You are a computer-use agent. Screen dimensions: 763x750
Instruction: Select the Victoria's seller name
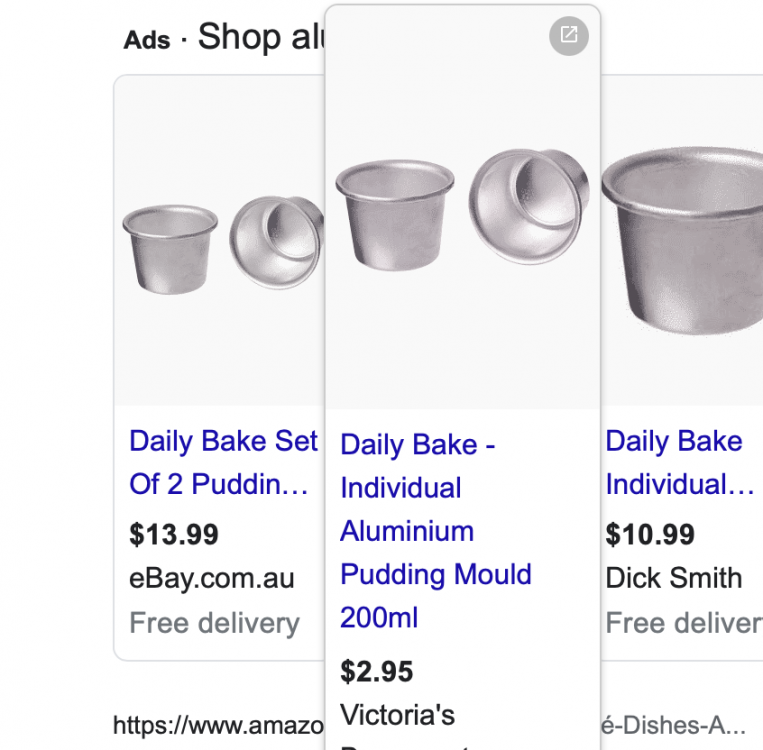coord(397,714)
